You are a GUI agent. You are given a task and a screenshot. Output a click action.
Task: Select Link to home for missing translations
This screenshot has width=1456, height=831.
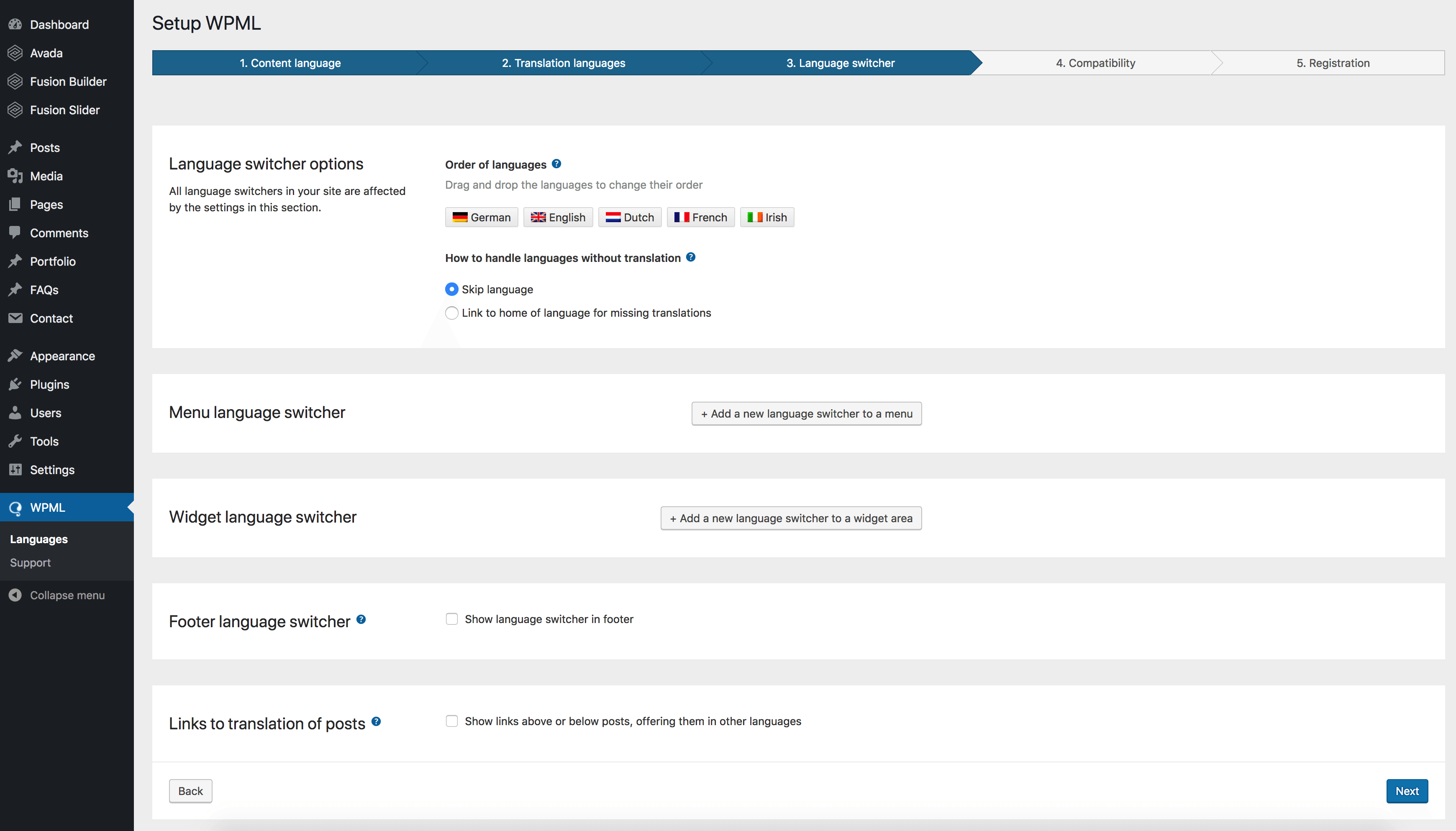click(x=452, y=313)
